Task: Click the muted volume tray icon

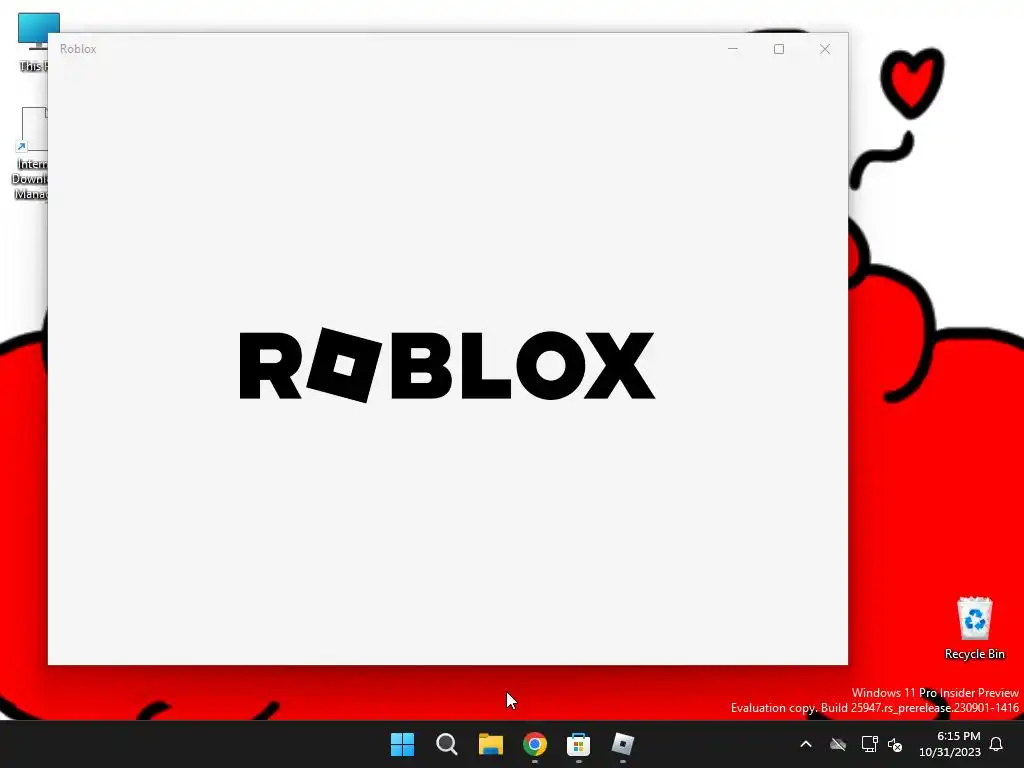Action: 895,744
